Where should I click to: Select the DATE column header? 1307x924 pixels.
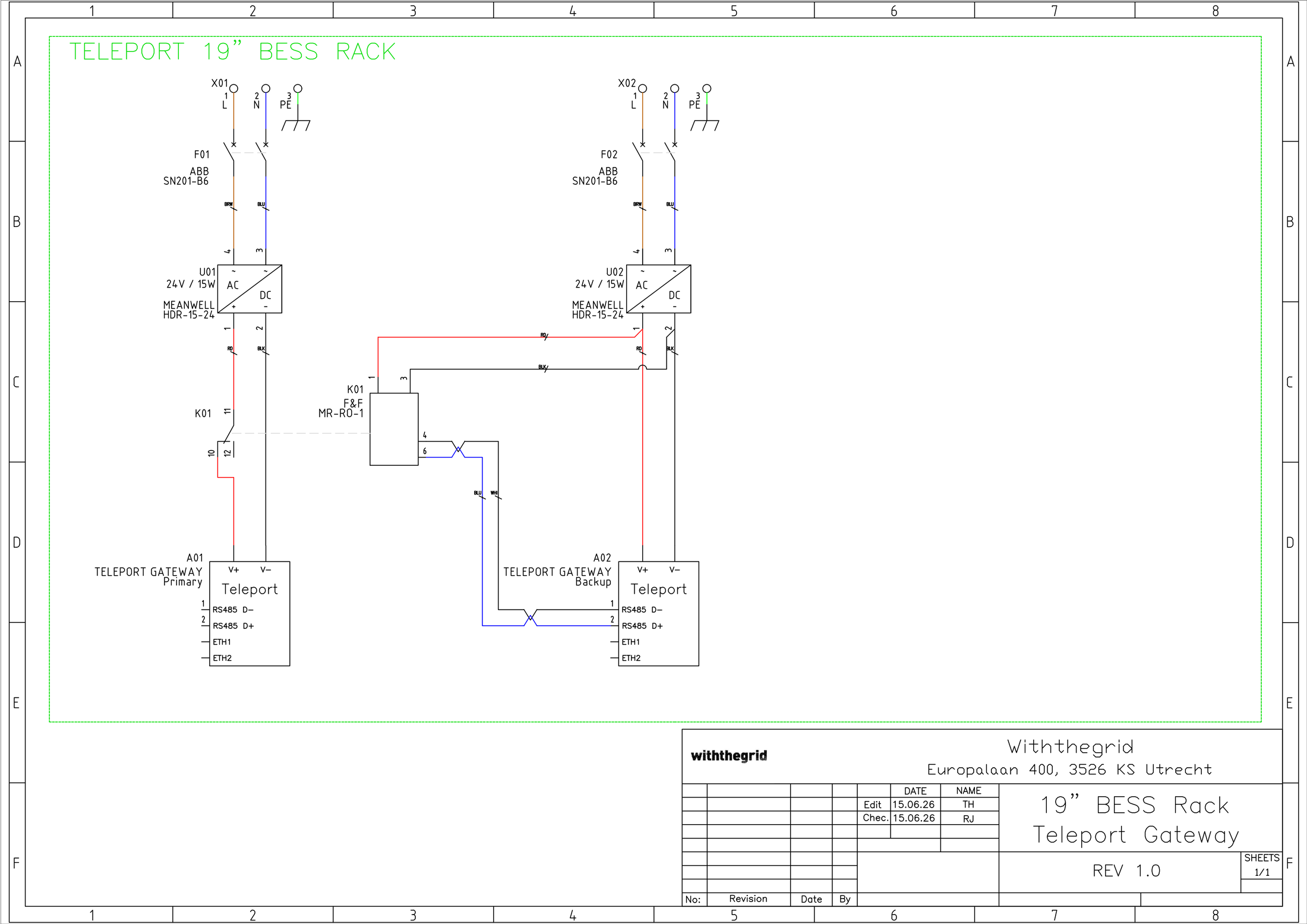click(915, 791)
